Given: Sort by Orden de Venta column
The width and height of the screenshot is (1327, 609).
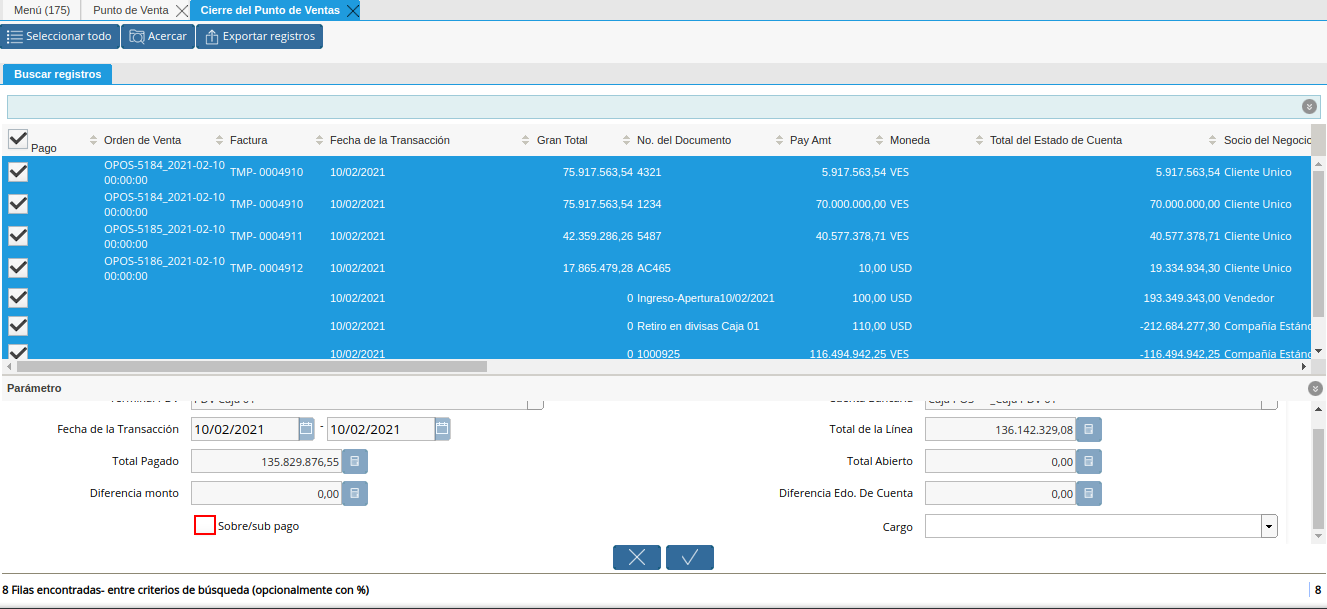Looking at the screenshot, I should tap(142, 140).
